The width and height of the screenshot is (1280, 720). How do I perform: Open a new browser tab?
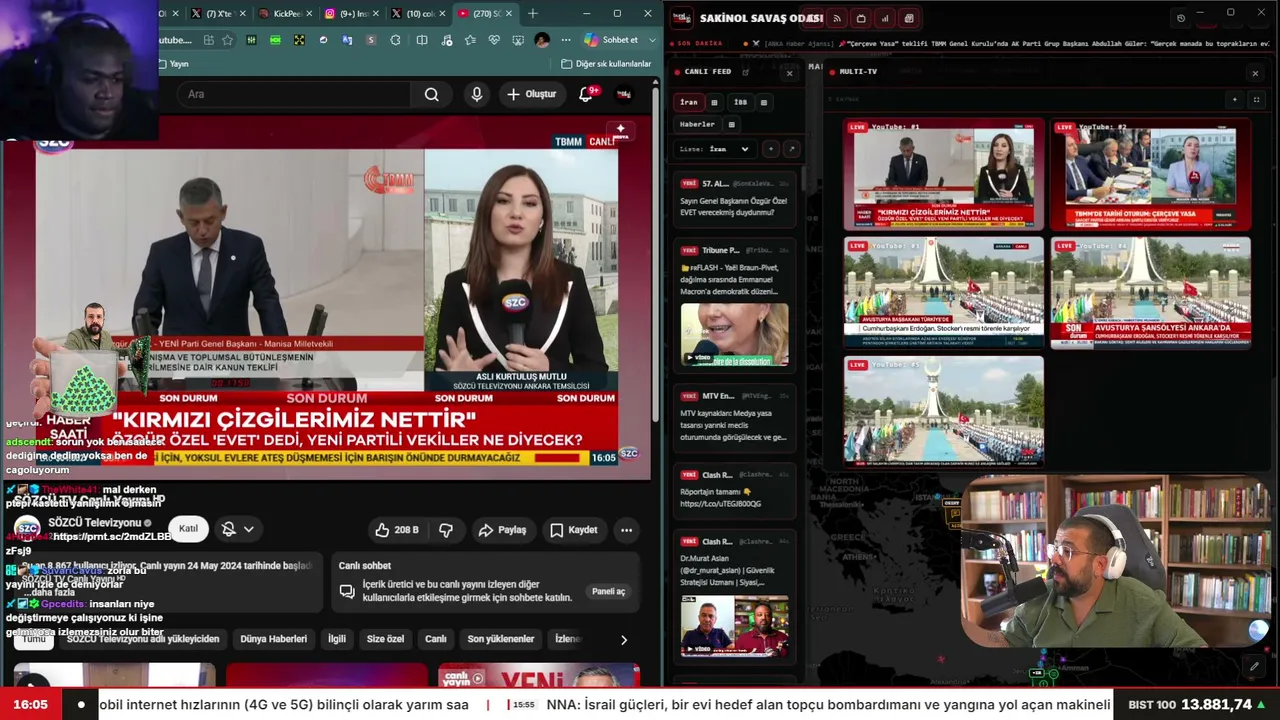(x=533, y=13)
